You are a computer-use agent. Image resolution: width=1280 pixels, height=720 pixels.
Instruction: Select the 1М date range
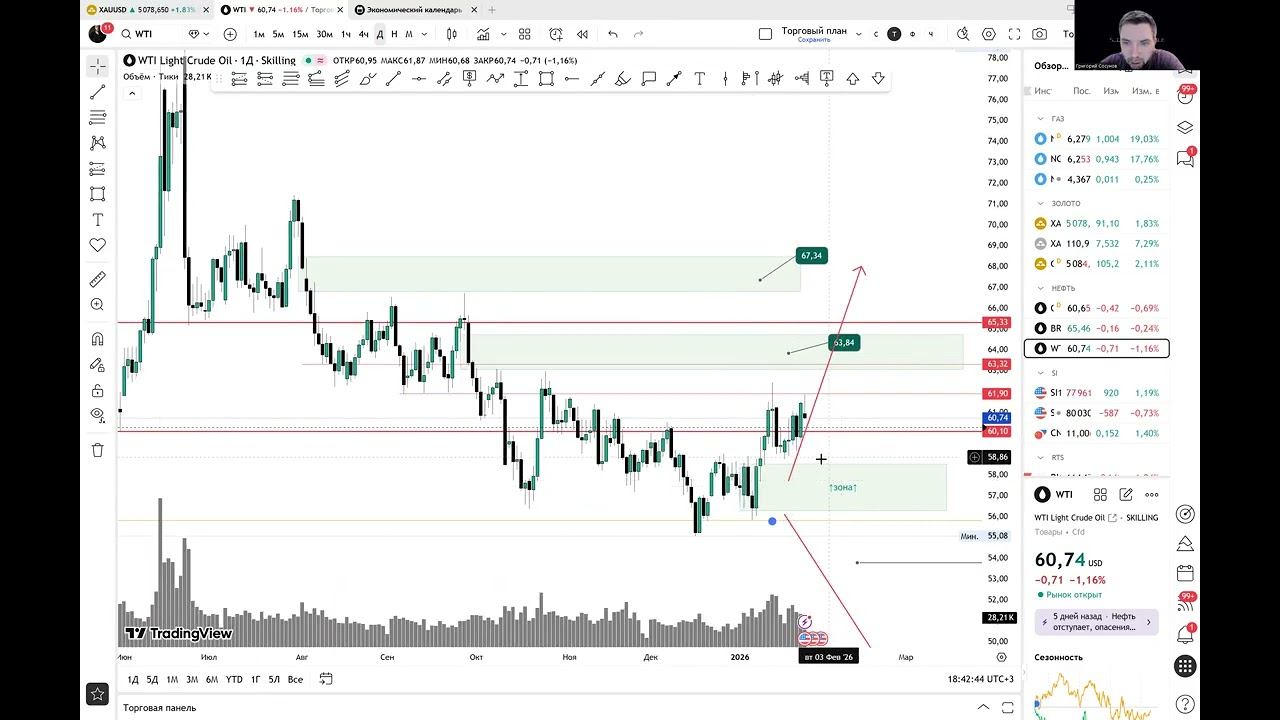[172, 679]
